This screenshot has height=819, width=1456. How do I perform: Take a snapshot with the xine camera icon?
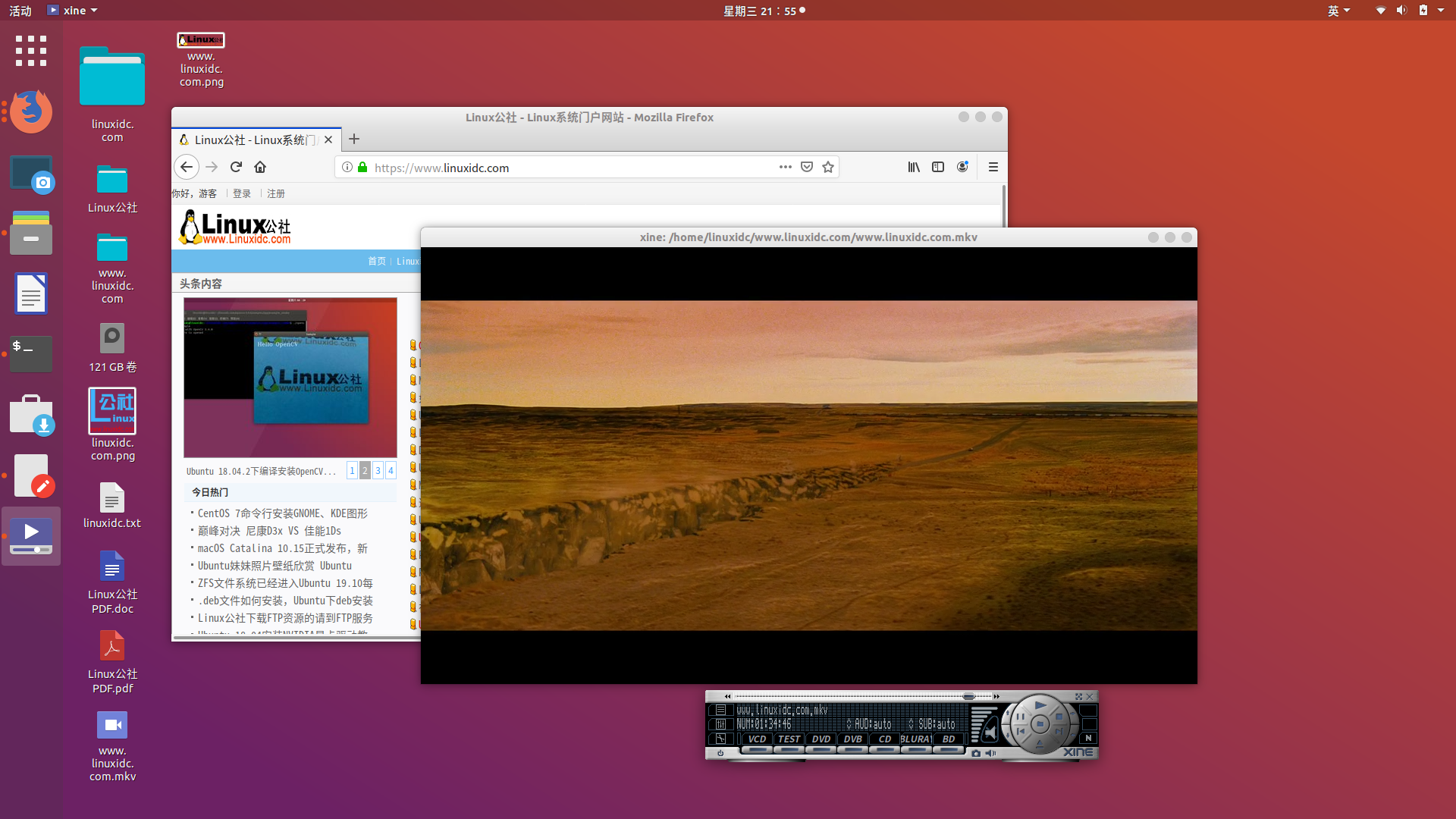click(x=977, y=754)
